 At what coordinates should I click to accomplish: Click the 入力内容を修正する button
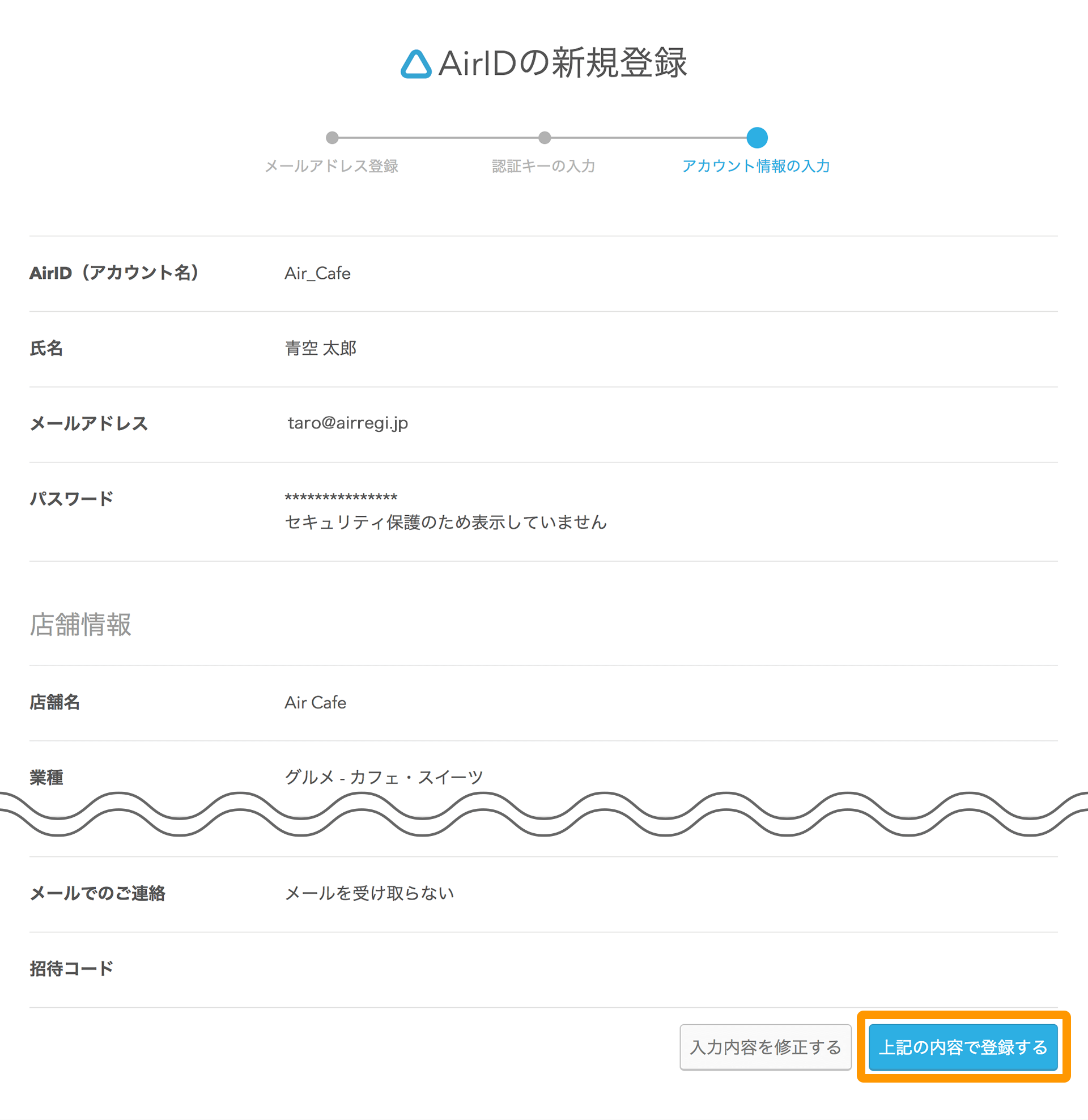click(765, 1047)
